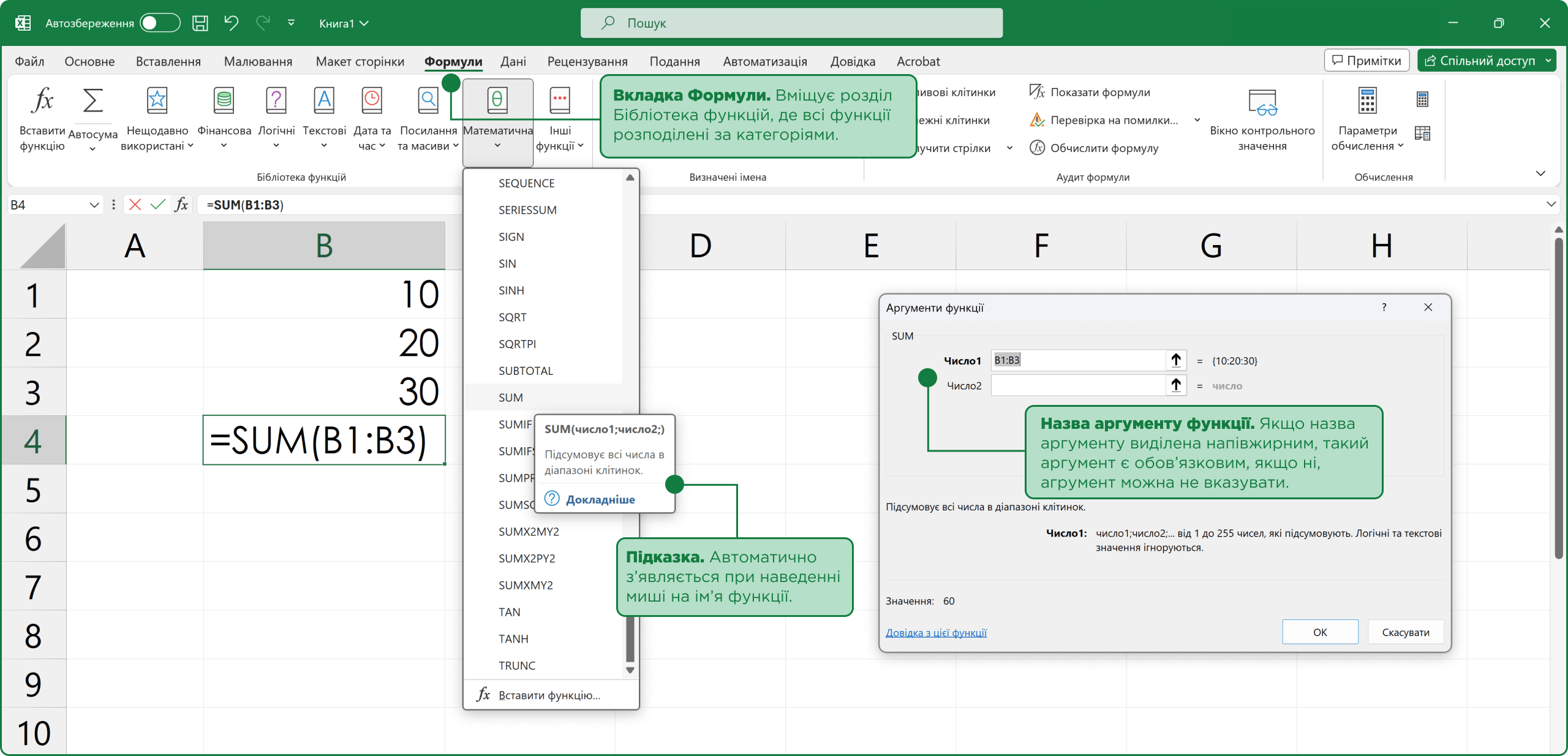Click the Save icon in title bar

pos(200,23)
